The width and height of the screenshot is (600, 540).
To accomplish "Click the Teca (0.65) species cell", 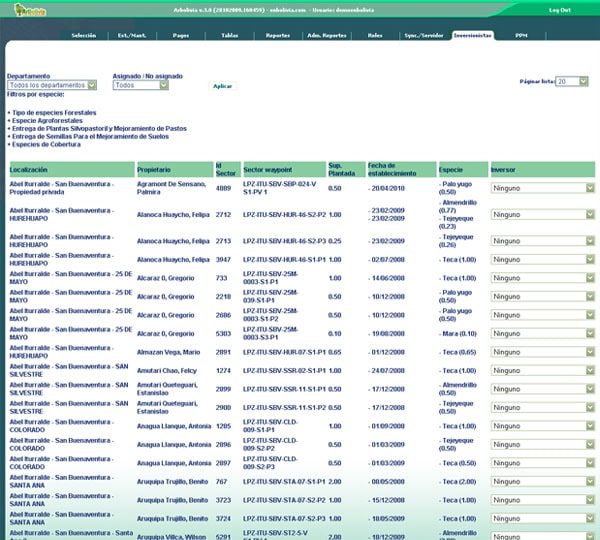I will [459, 352].
